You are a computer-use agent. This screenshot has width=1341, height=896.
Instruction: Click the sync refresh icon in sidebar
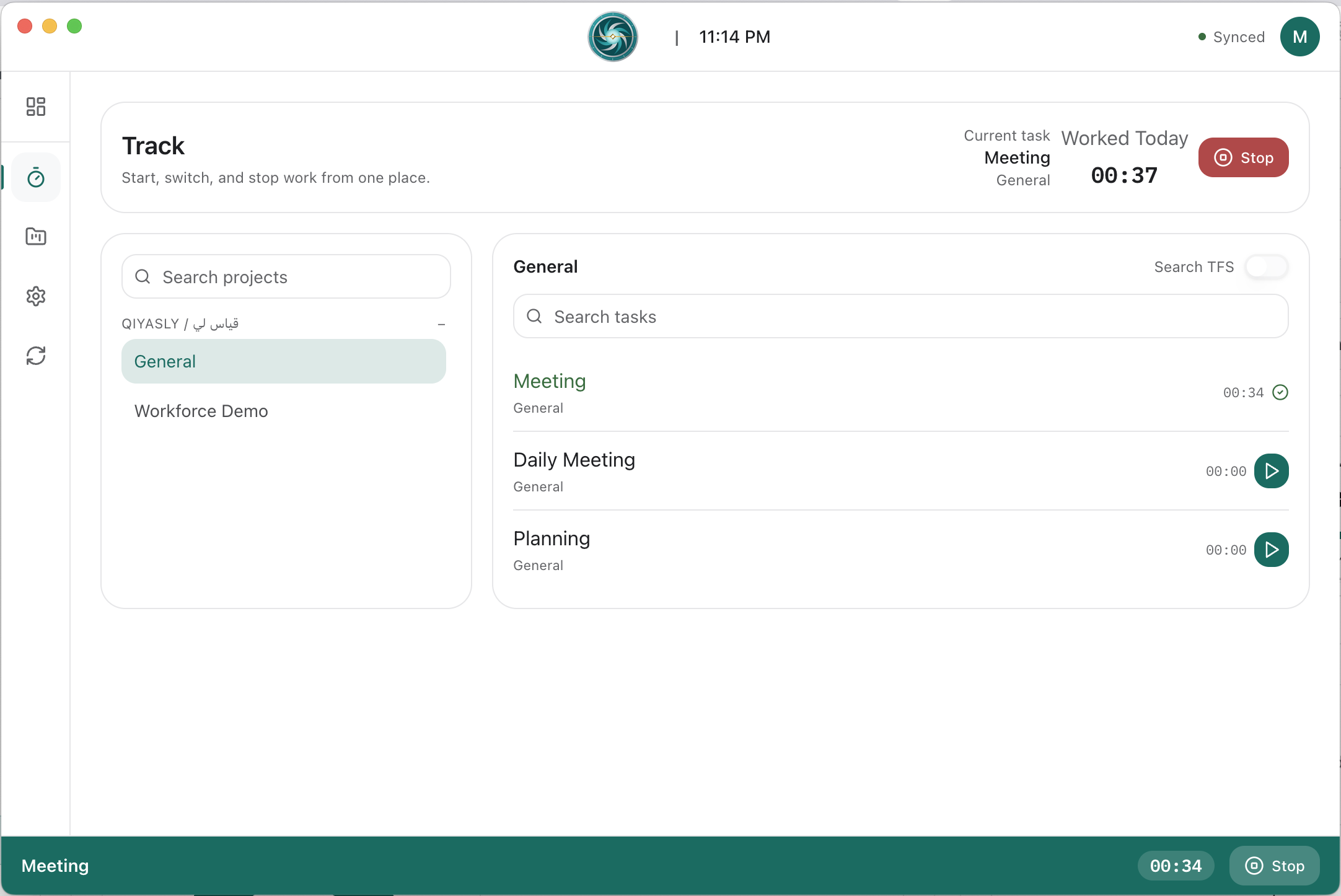(36, 356)
